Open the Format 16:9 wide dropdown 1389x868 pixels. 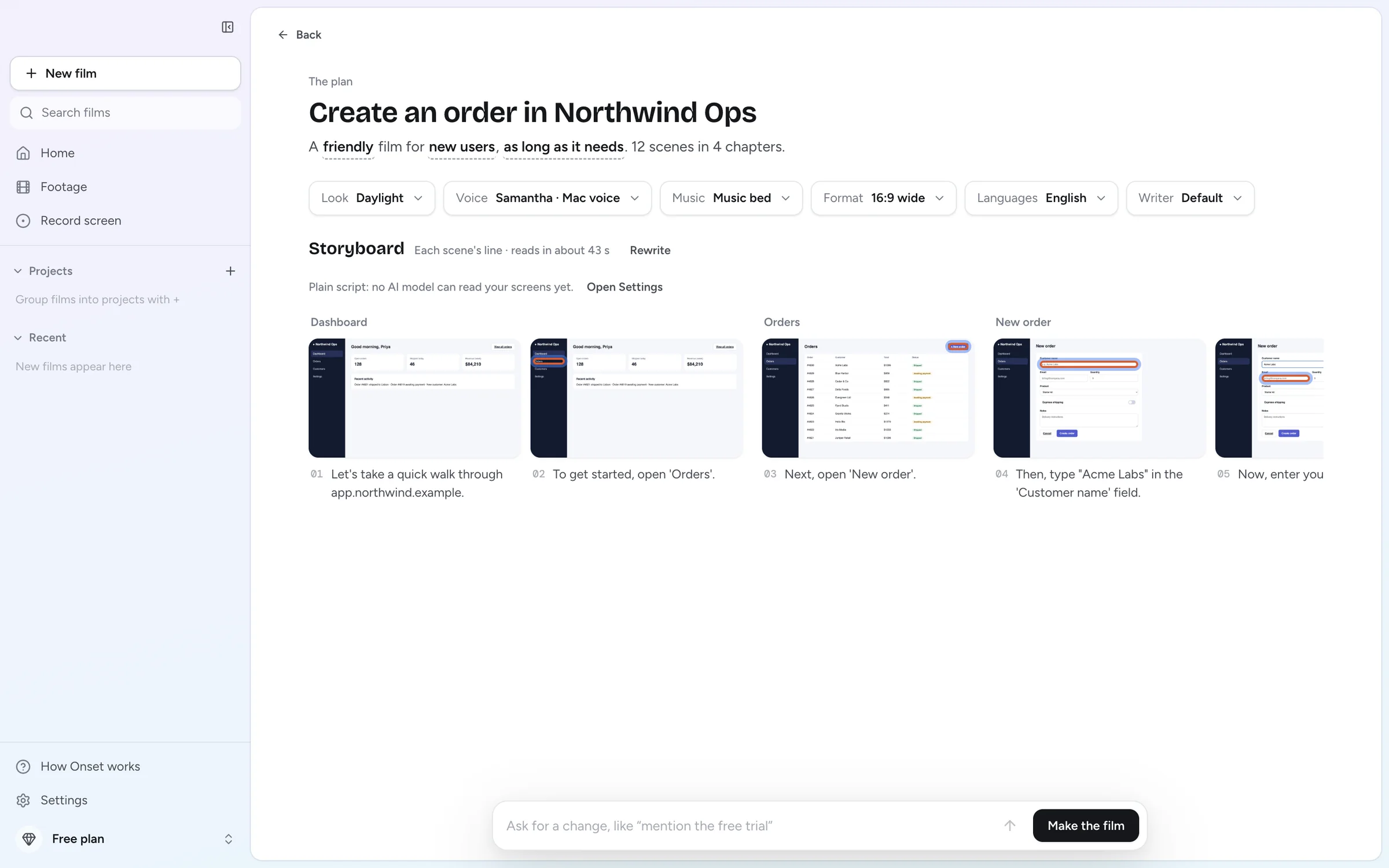click(x=883, y=198)
